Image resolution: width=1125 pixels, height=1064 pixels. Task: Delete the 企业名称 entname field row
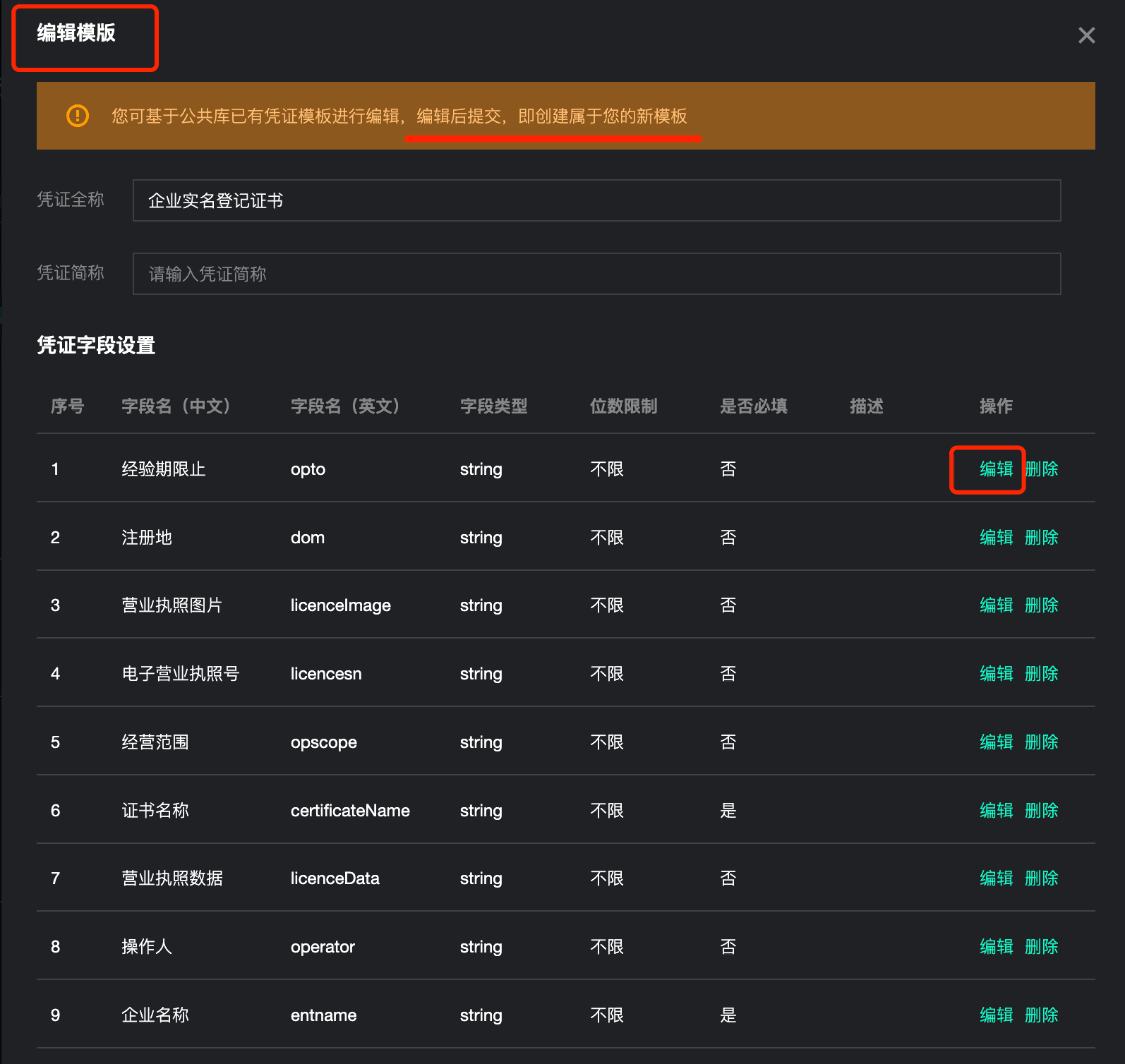pyautogui.click(x=1042, y=1015)
